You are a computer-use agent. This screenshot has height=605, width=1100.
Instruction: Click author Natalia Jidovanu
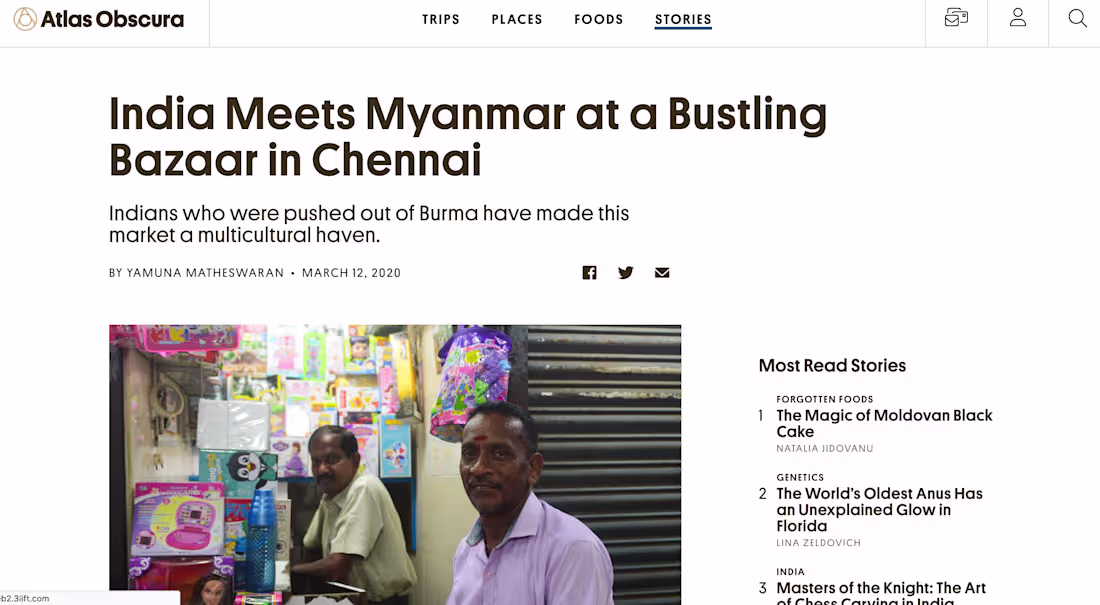[825, 449]
